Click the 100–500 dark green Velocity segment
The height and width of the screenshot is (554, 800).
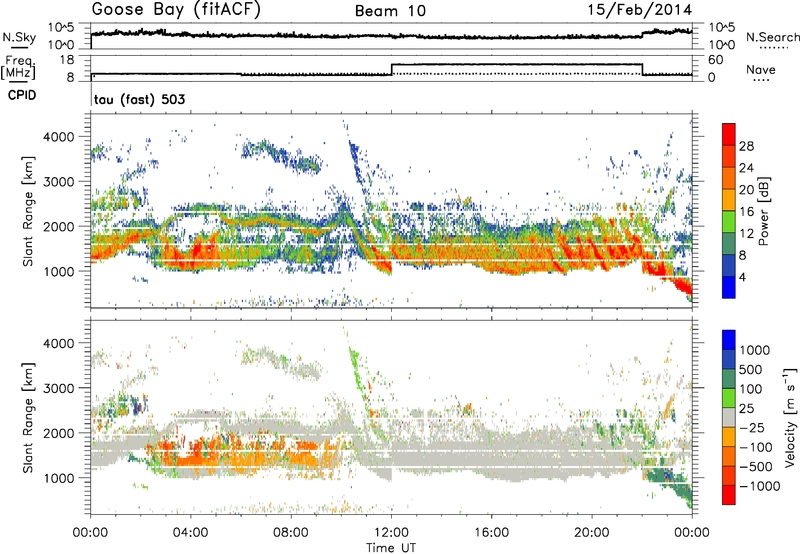coord(729,379)
